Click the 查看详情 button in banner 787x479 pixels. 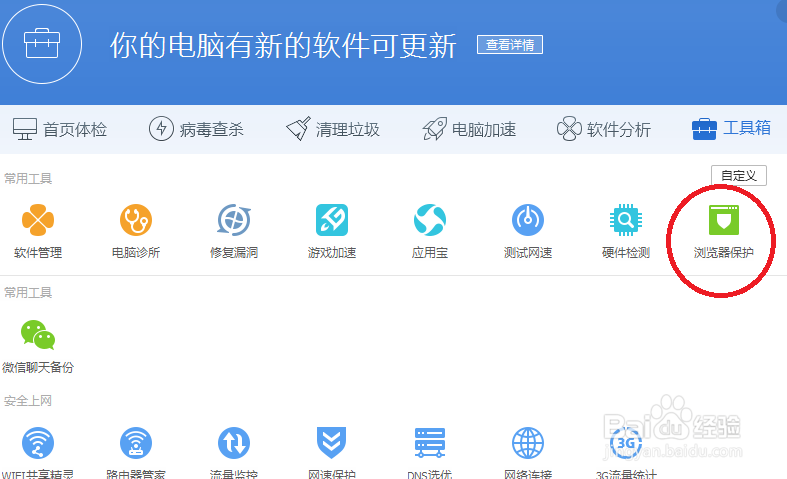tap(510, 45)
